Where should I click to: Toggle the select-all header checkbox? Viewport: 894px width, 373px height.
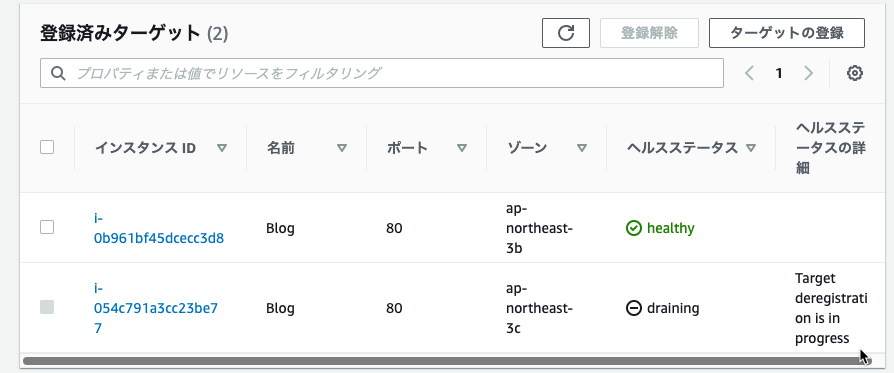(47, 147)
